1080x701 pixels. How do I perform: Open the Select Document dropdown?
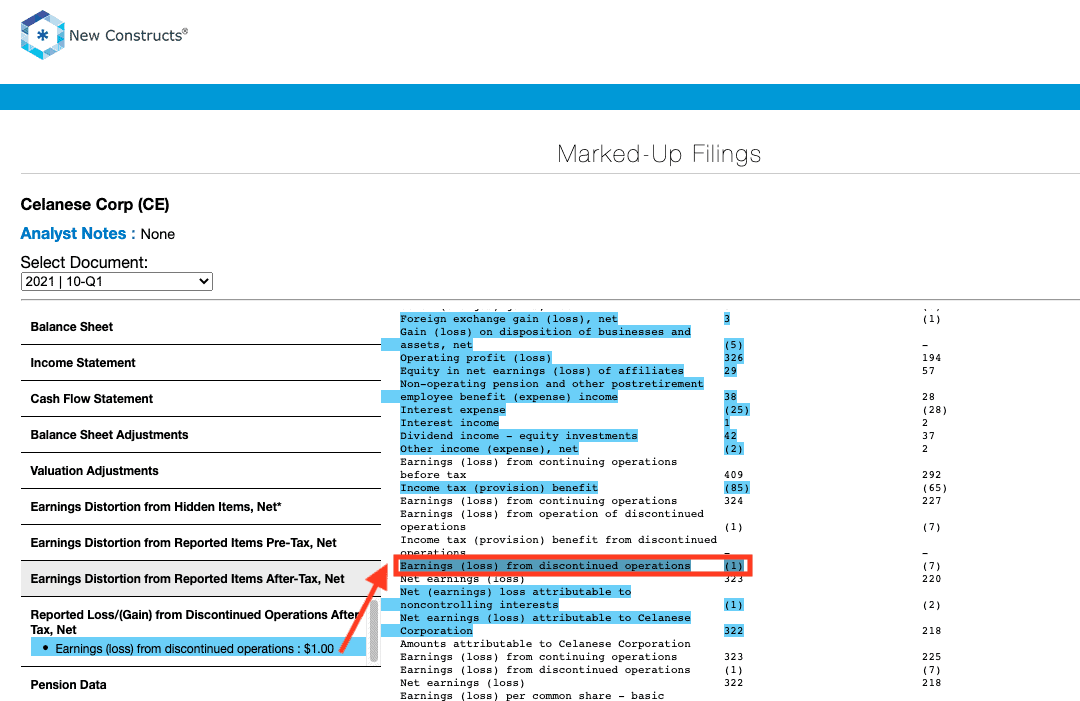tap(116, 282)
